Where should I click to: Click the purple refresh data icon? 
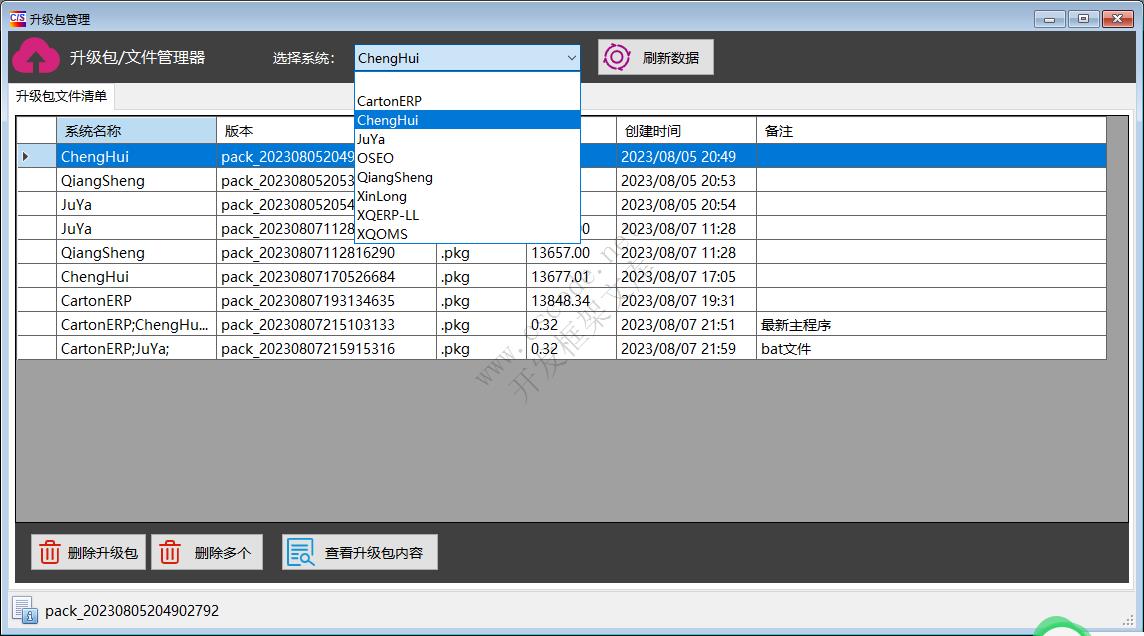pyautogui.click(x=617, y=58)
